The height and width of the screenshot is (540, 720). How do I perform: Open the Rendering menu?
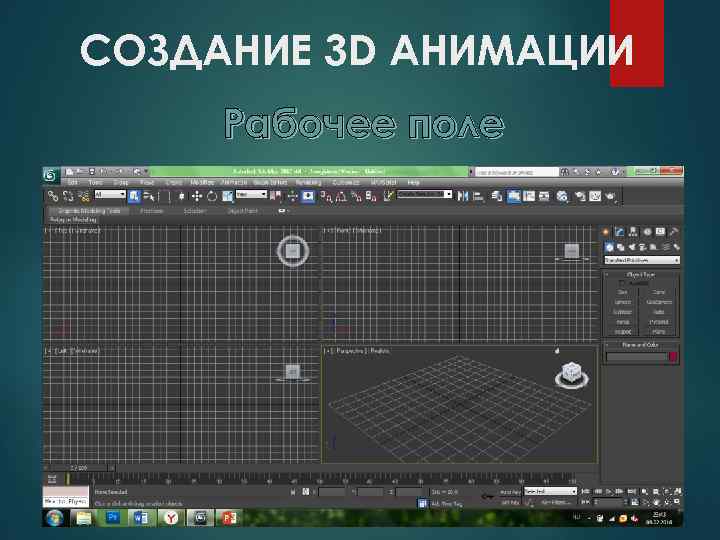tap(308, 182)
